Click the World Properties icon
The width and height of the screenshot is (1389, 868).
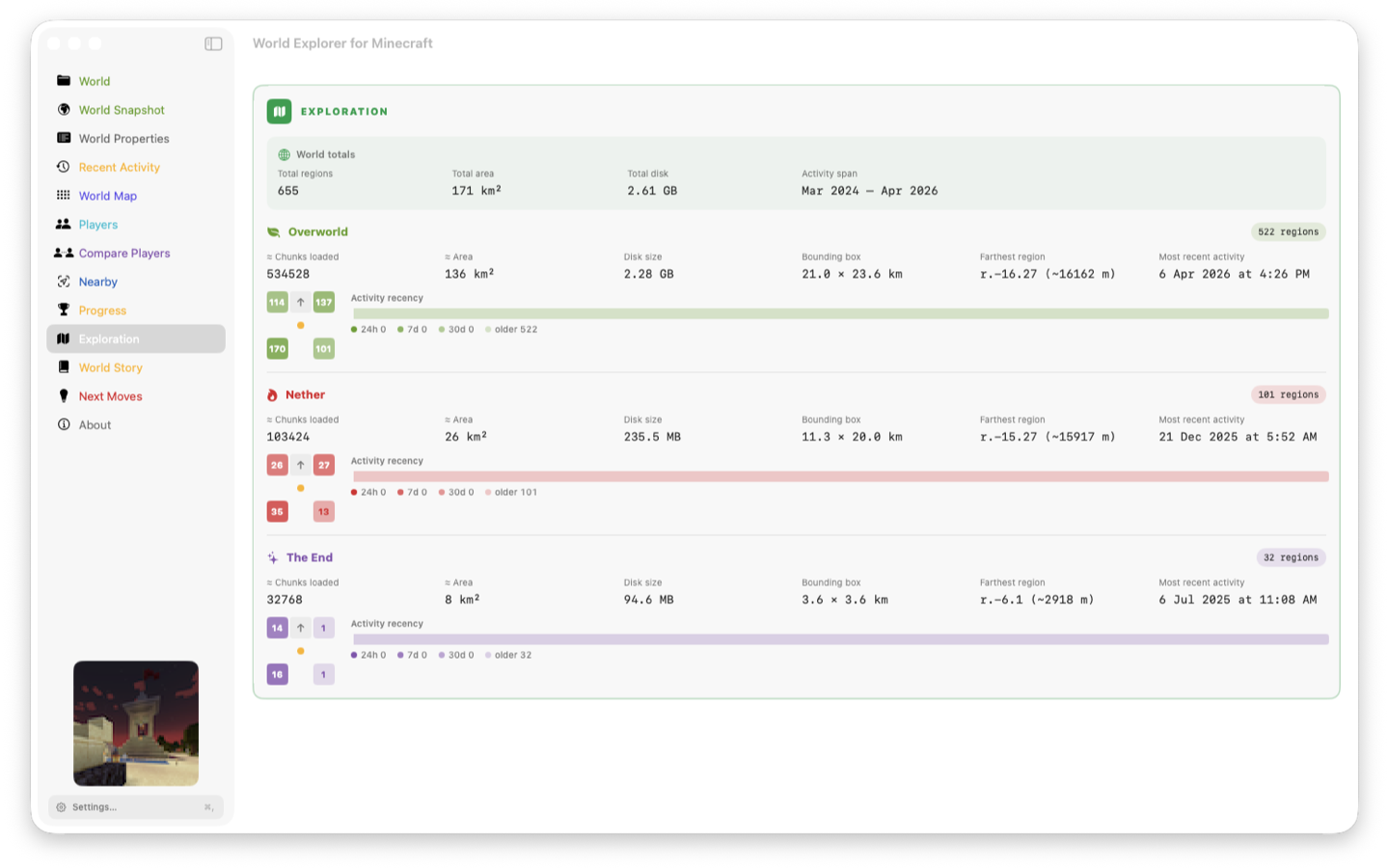click(64, 138)
